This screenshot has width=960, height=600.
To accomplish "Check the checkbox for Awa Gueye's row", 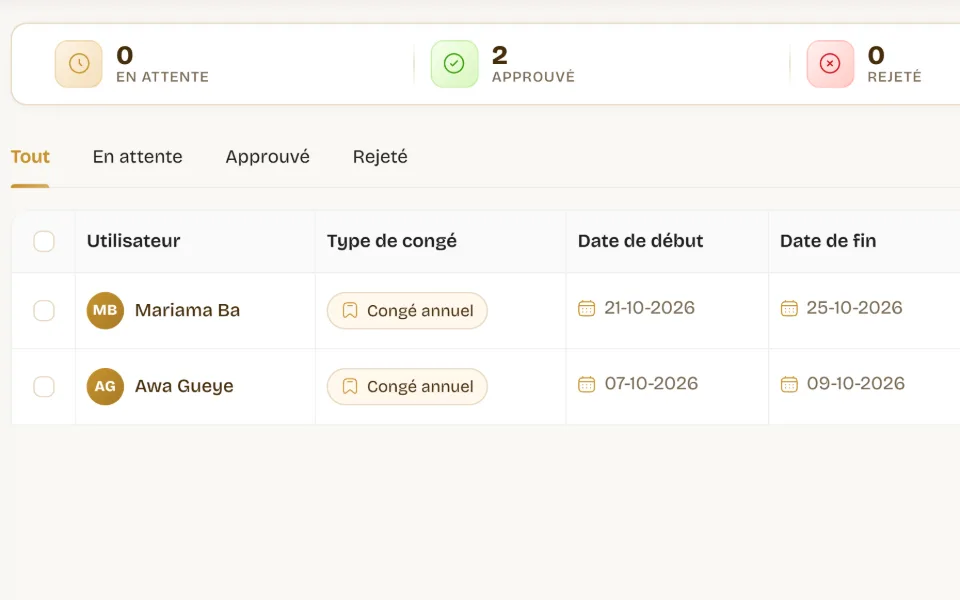I will [x=44, y=386].
